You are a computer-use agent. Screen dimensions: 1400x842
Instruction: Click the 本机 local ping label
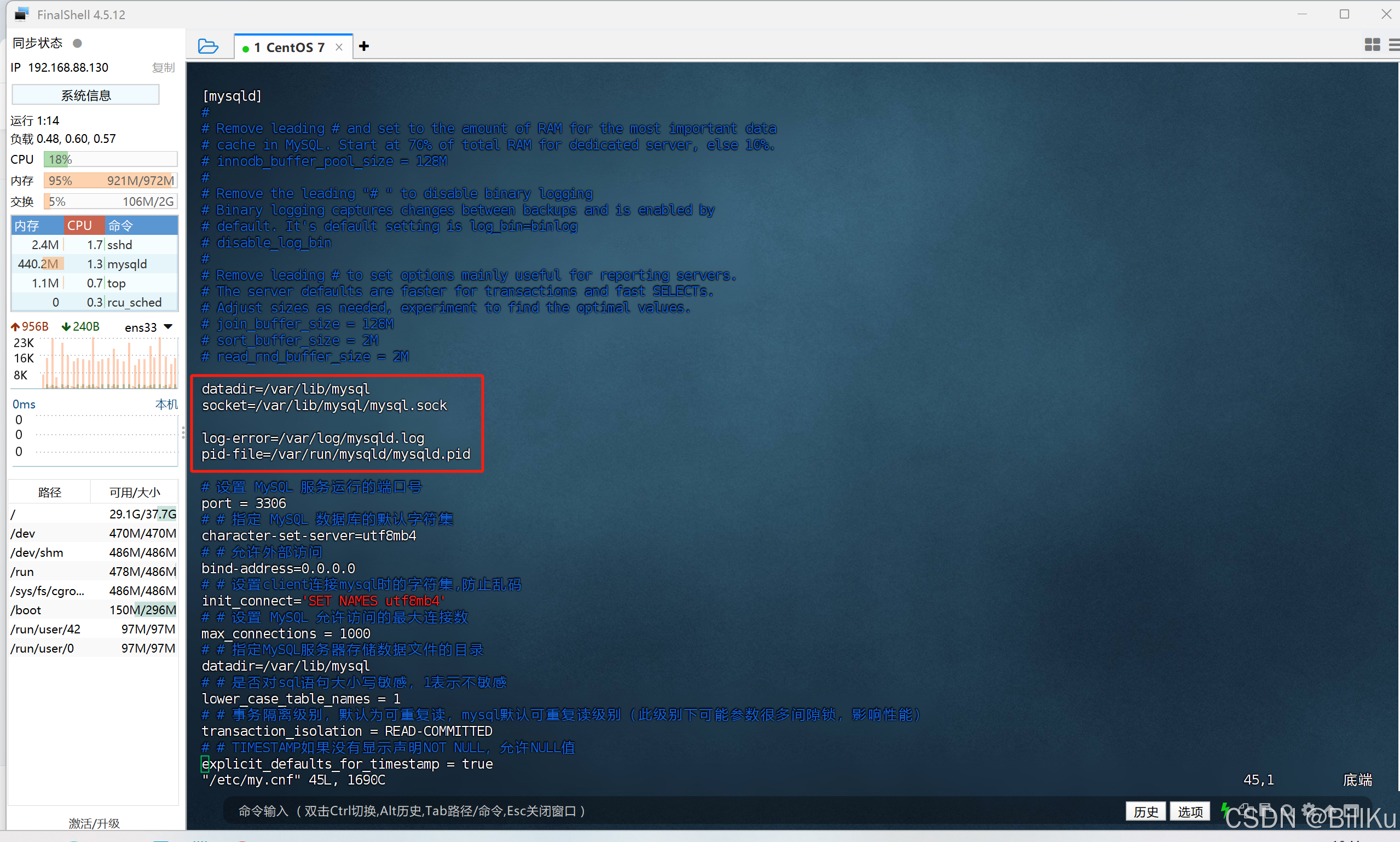166,404
